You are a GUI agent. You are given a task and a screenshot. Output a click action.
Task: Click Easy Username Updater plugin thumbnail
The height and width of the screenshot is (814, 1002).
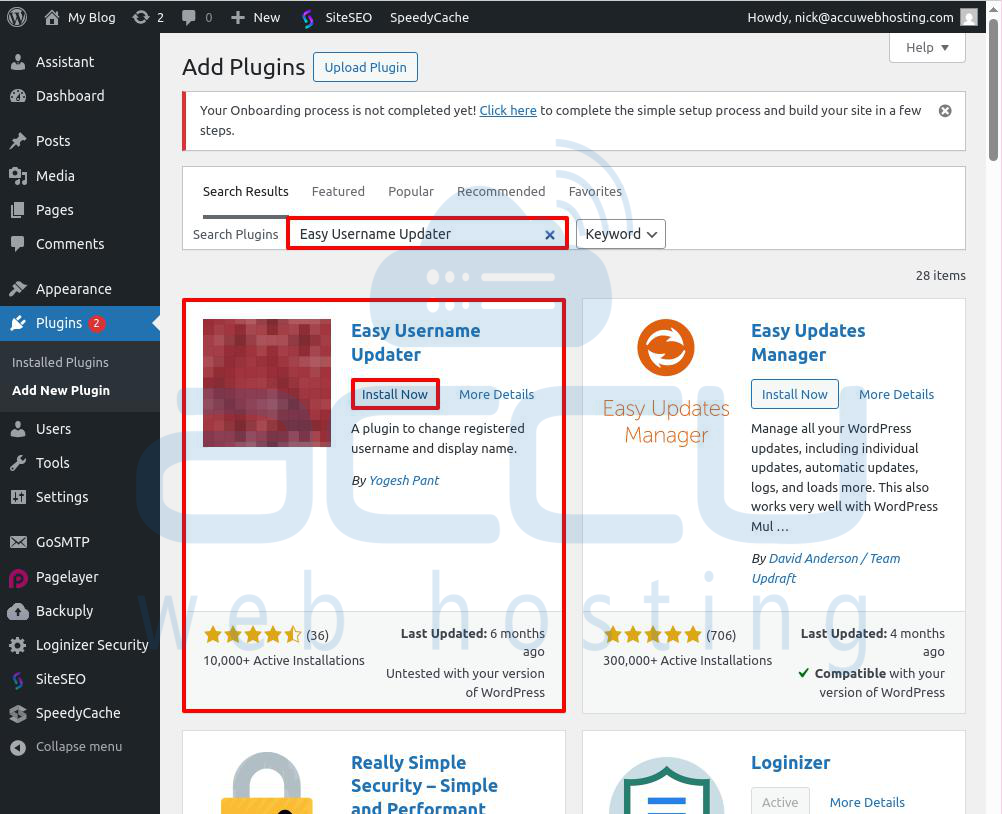coord(267,383)
